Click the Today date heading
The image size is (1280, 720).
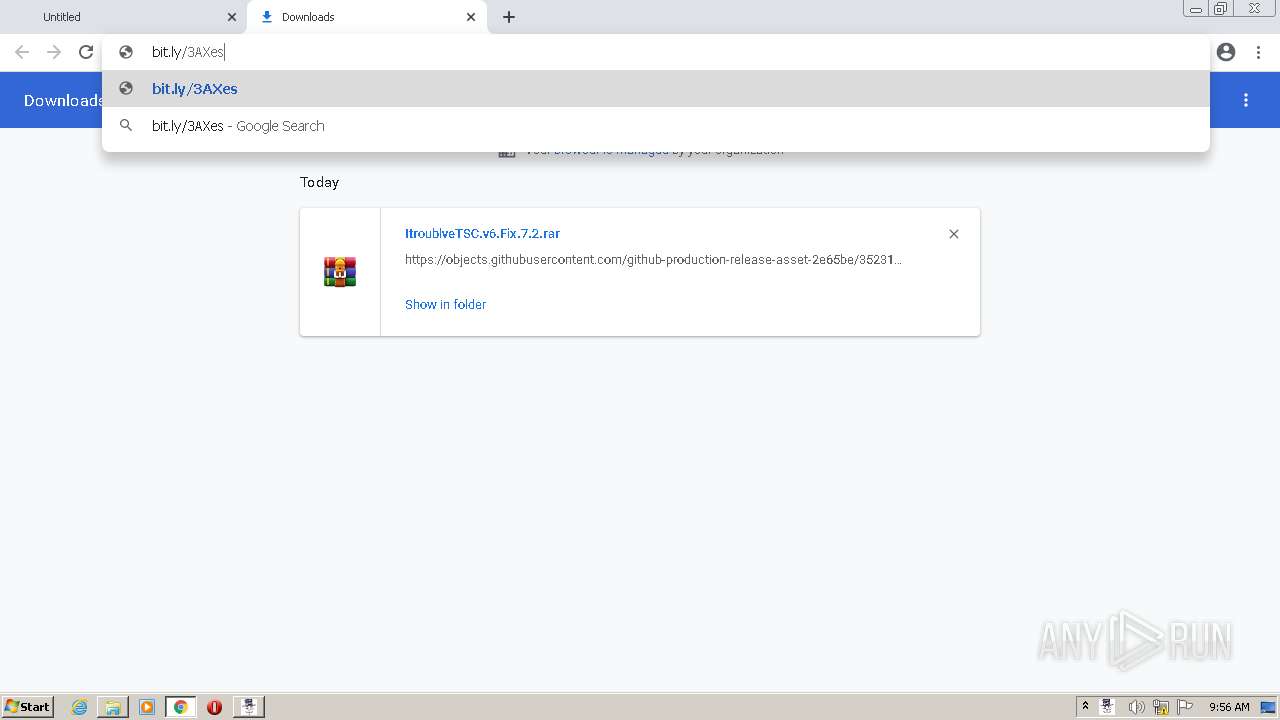[x=320, y=182]
